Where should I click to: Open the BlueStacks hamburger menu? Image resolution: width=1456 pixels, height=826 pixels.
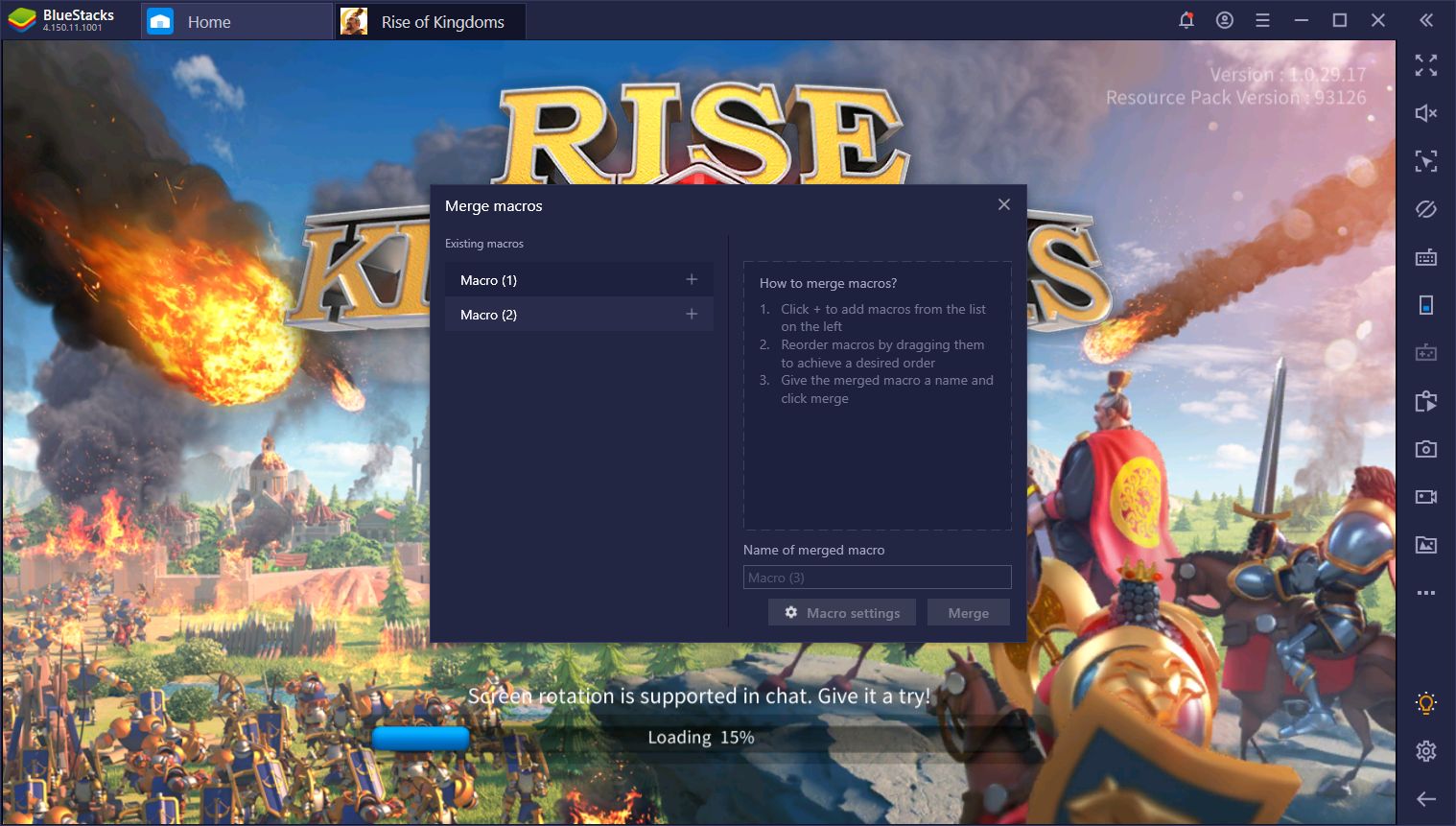point(1262,20)
